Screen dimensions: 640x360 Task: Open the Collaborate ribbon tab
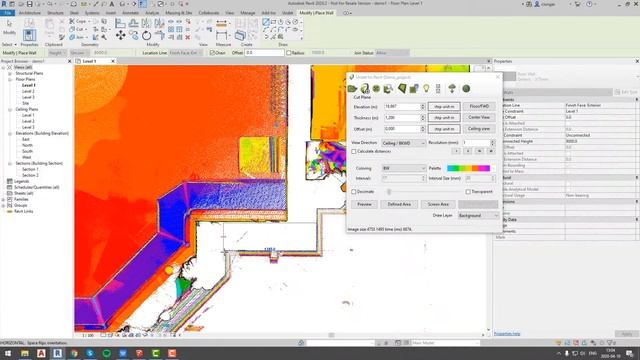click(209, 13)
